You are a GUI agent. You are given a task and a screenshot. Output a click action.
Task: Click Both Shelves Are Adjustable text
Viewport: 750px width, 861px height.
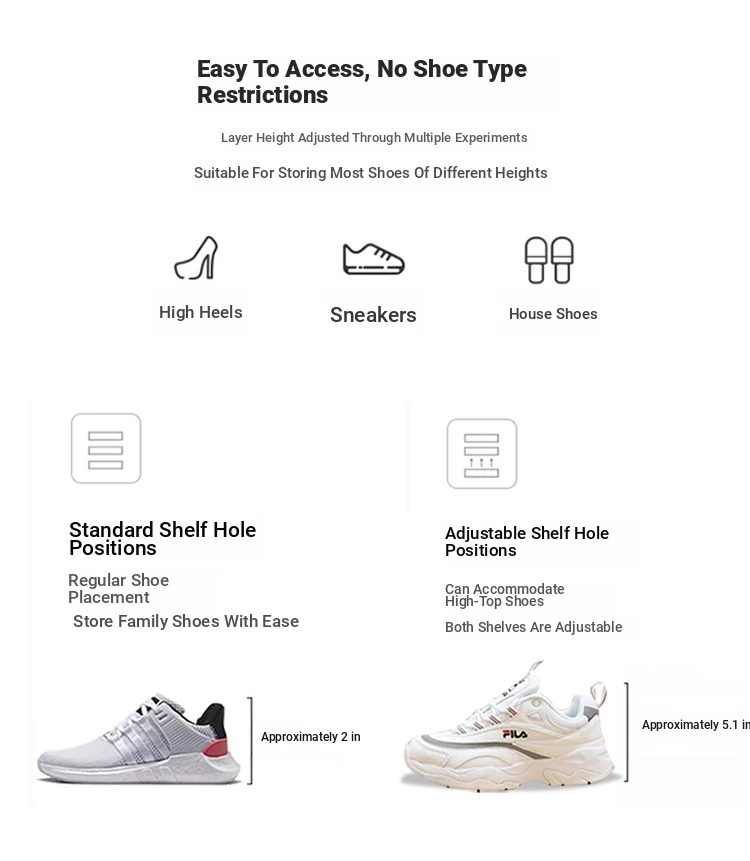coord(534,627)
